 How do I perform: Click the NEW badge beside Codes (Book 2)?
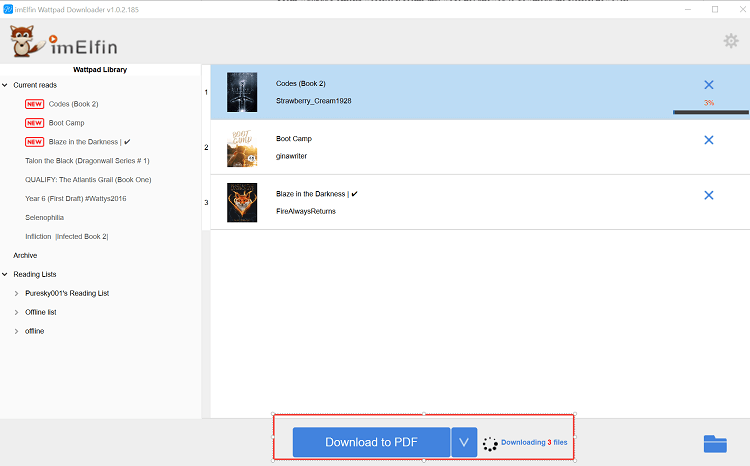point(34,104)
